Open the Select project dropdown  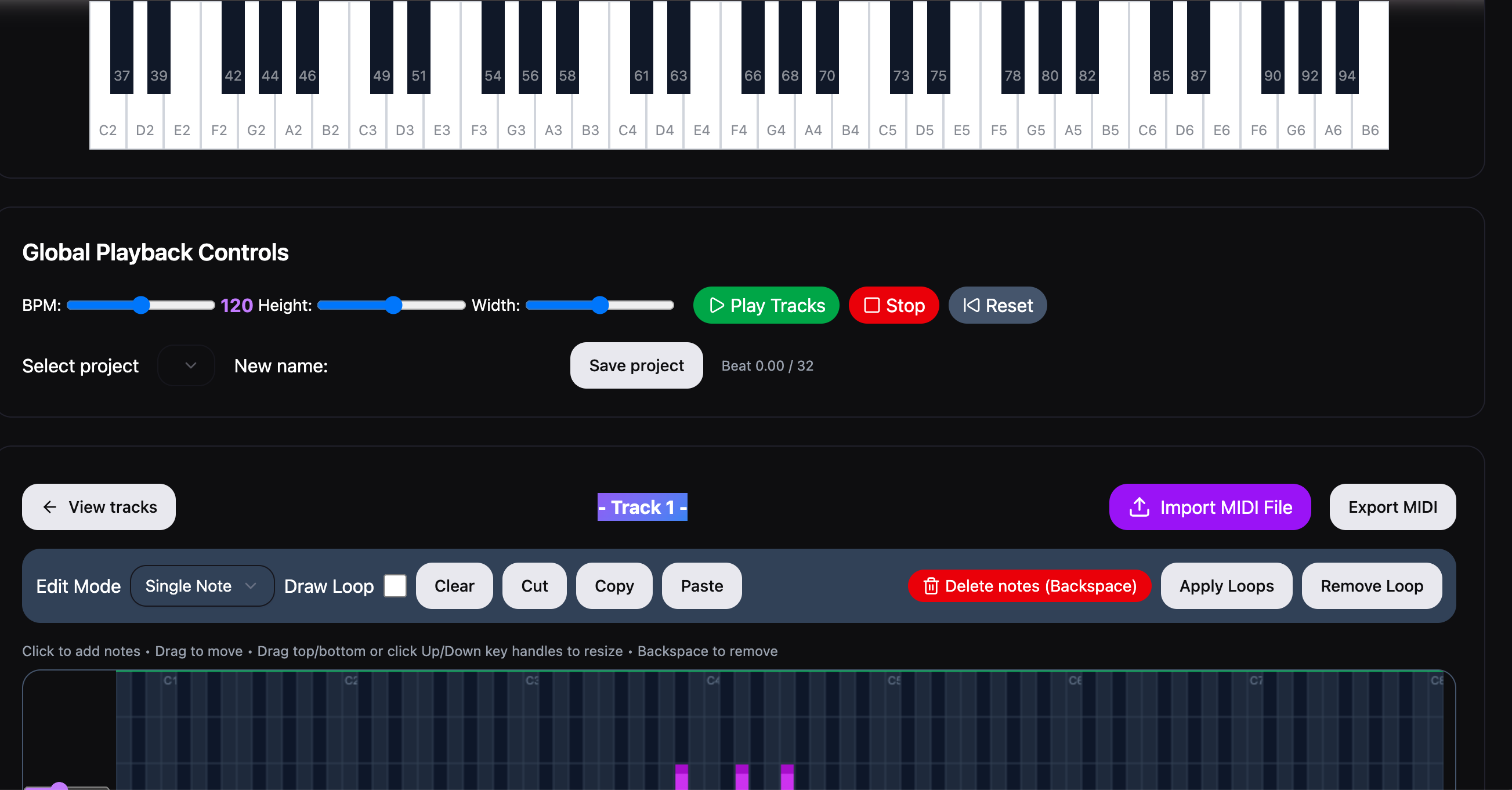click(186, 365)
